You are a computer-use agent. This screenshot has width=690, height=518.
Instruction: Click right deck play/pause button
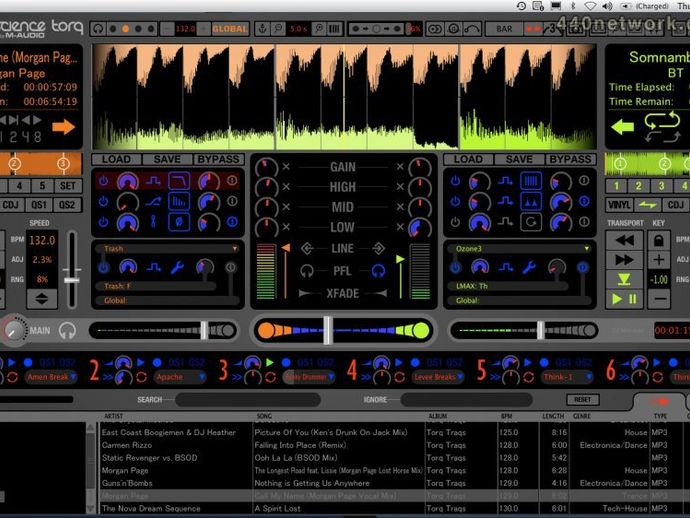(624, 299)
